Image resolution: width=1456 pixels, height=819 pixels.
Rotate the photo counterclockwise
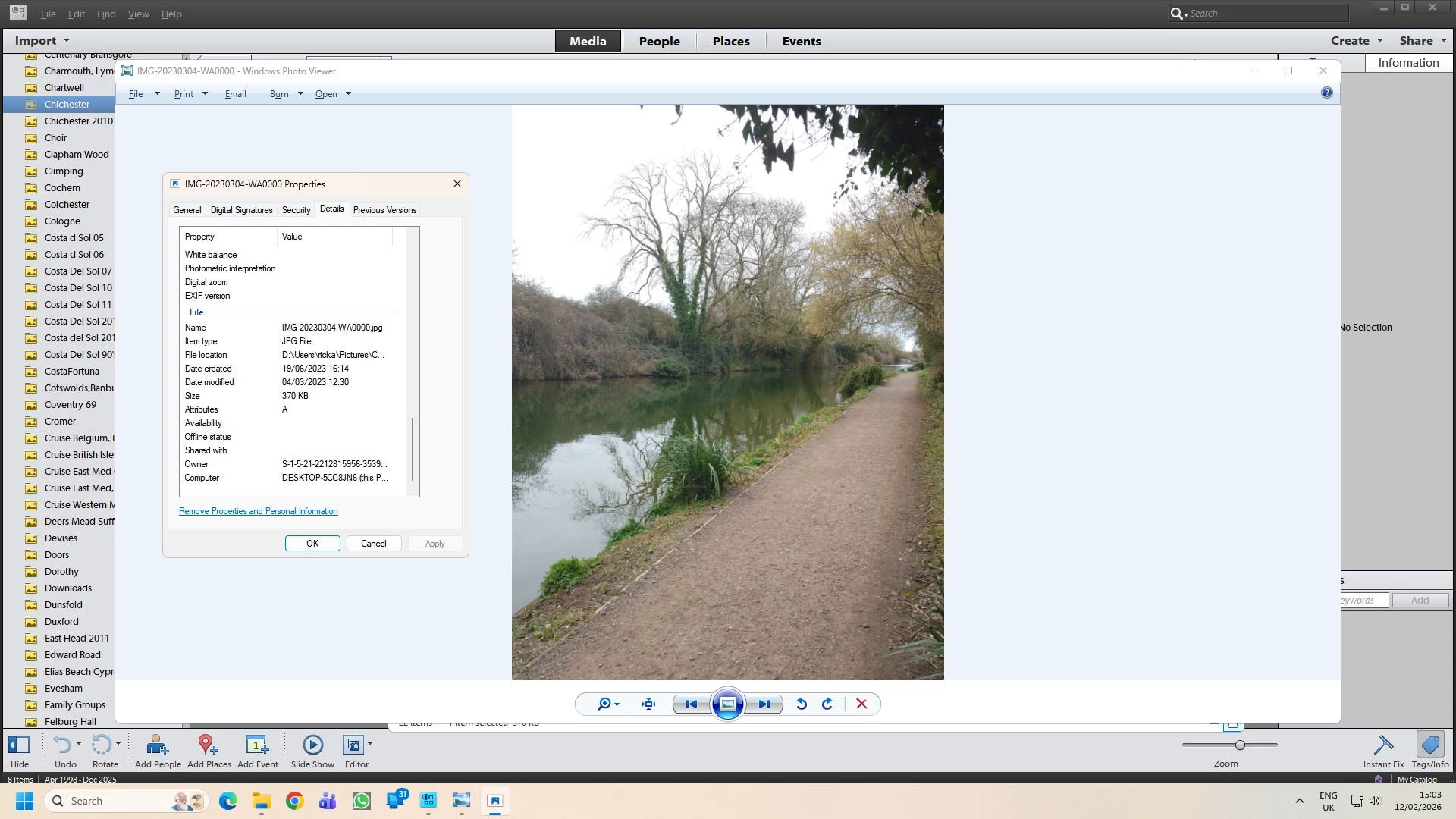(x=802, y=704)
